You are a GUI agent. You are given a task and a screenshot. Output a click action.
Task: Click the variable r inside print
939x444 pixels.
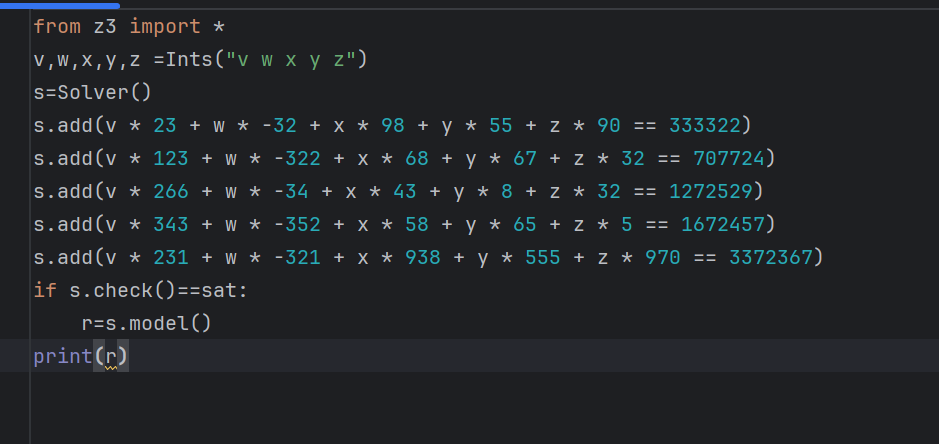[111, 357]
